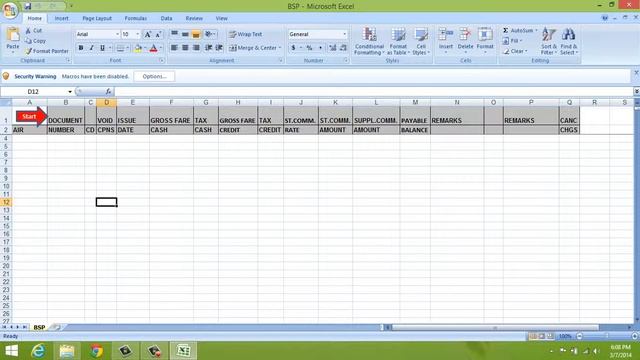Toggle Middle Align
This screenshot has height=360, width=640.
[x=185, y=34]
